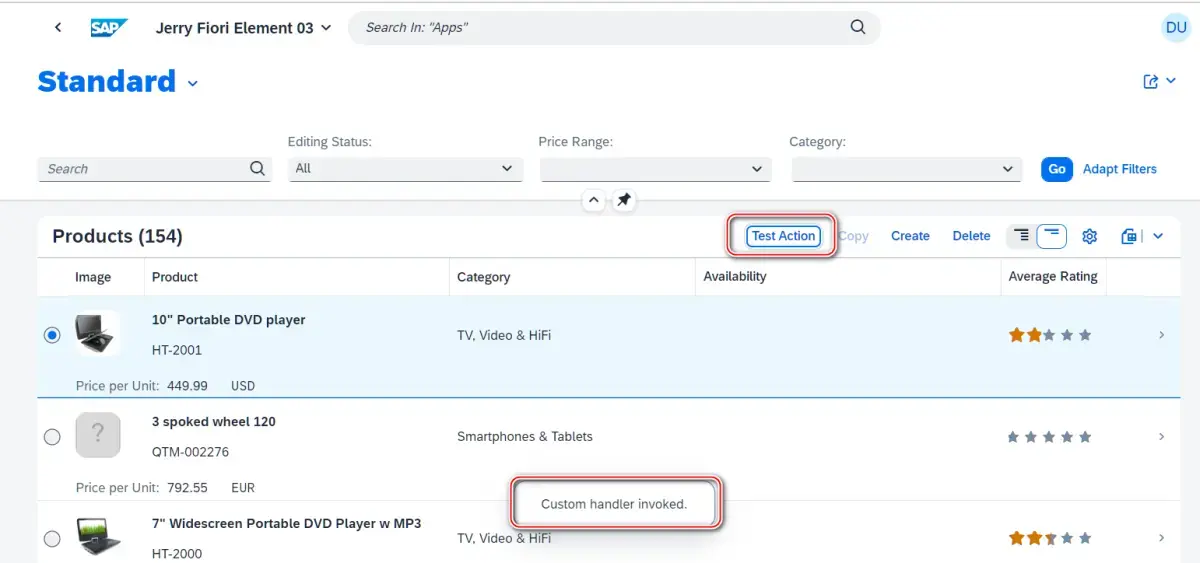1200x563 pixels.
Task: Click the price value 792.55
Action: 187,488
